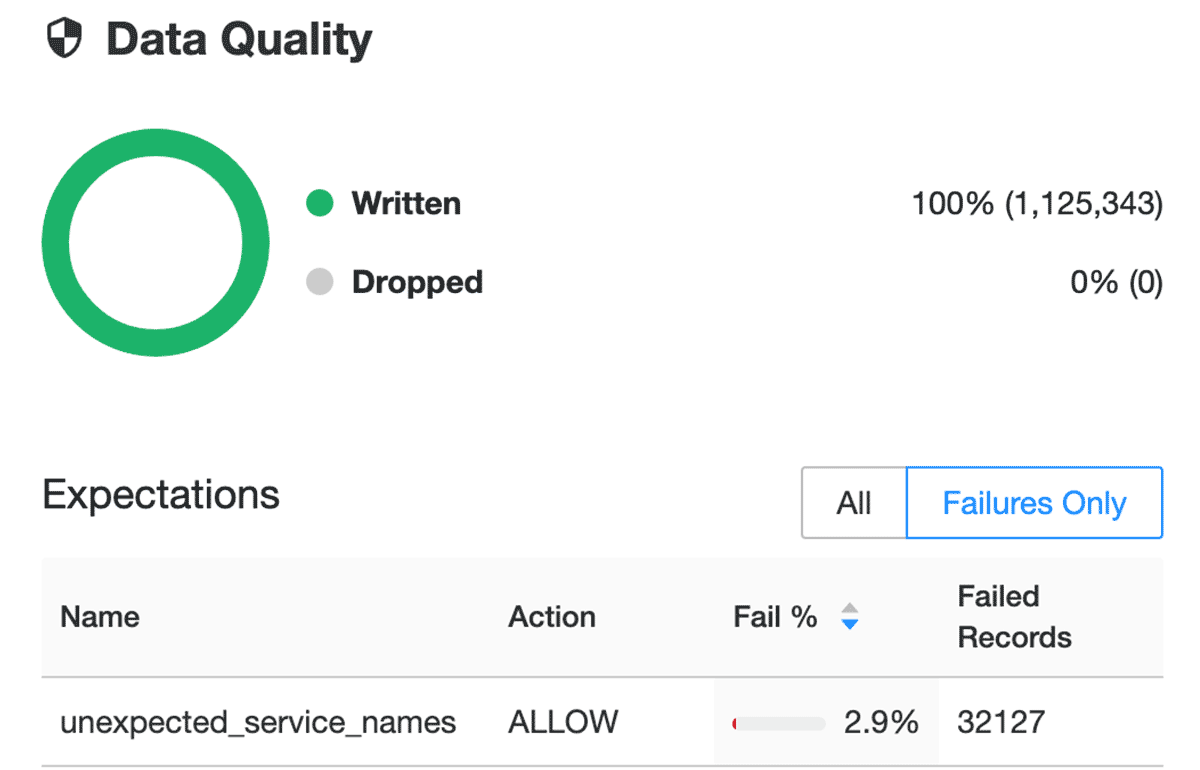Click the green Written legend dot
Image resolution: width=1200 pixels, height=770 pixels.
[x=319, y=204]
